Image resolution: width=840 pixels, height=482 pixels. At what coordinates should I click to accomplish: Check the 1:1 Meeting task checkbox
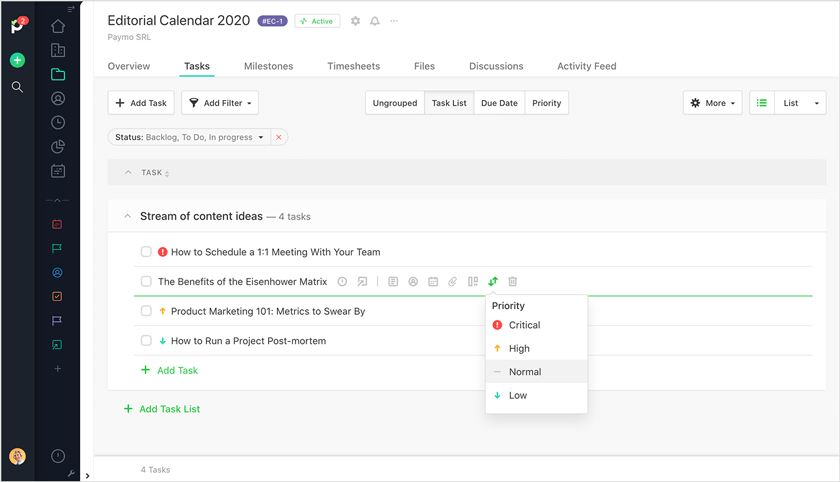pyautogui.click(x=146, y=252)
